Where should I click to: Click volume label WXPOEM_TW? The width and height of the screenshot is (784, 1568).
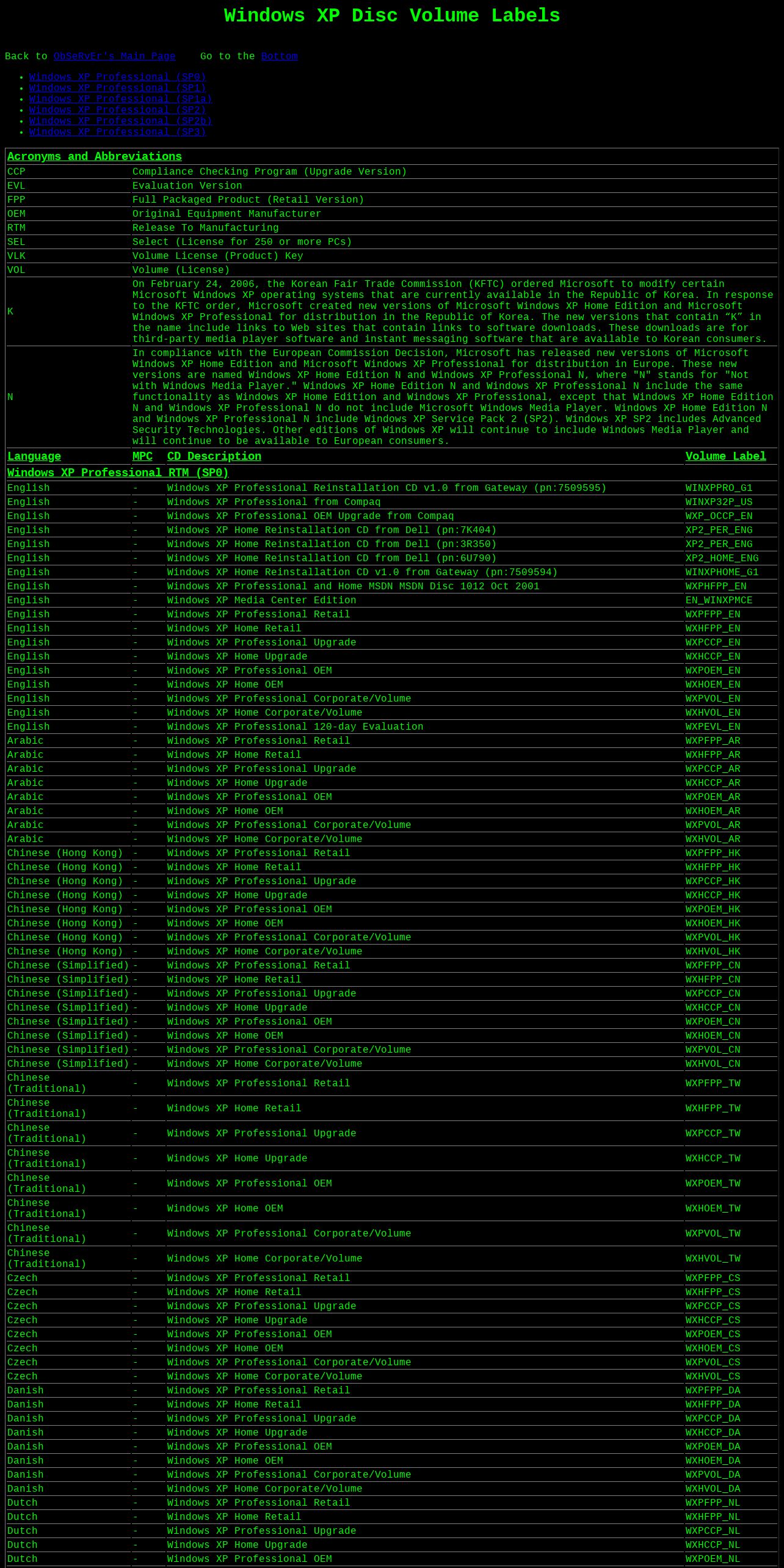coord(713,1183)
